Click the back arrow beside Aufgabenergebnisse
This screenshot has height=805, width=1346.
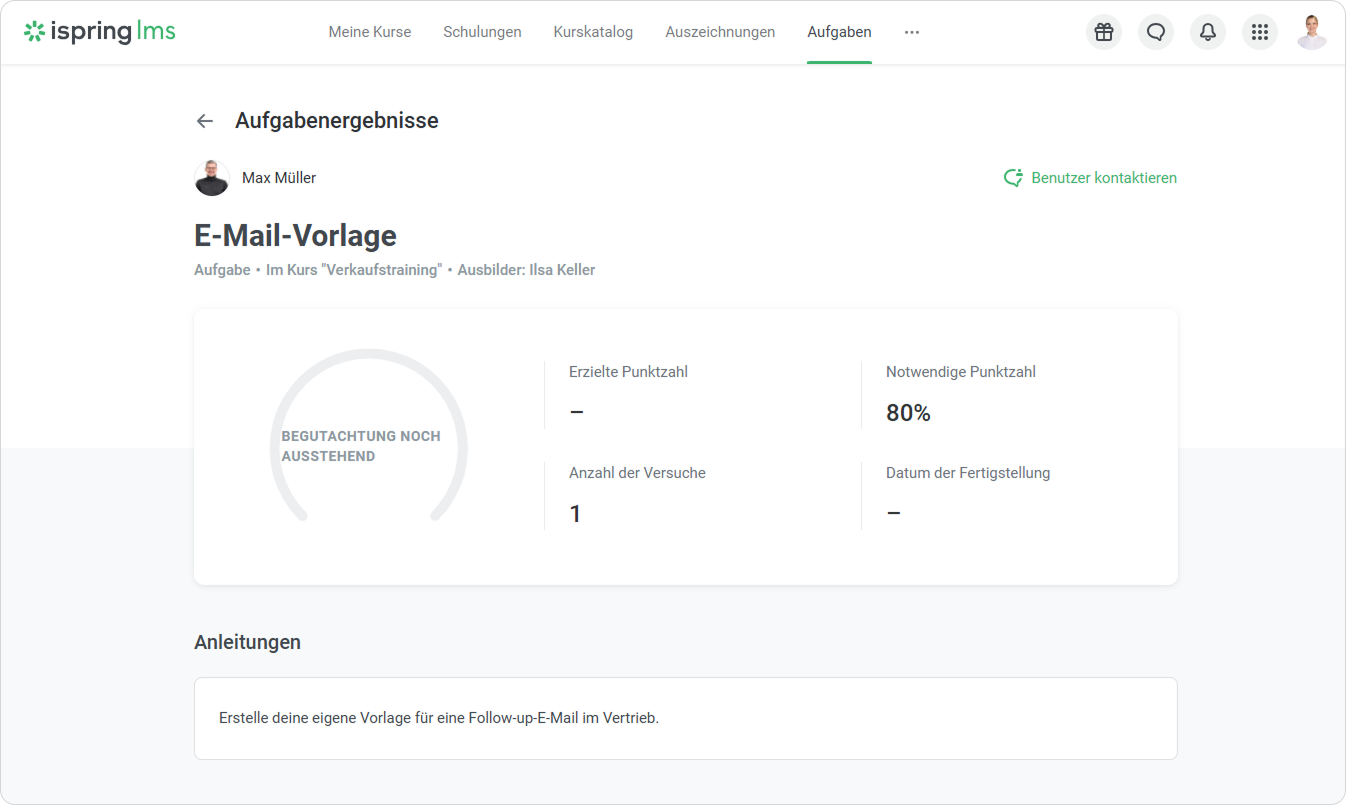[x=205, y=121]
